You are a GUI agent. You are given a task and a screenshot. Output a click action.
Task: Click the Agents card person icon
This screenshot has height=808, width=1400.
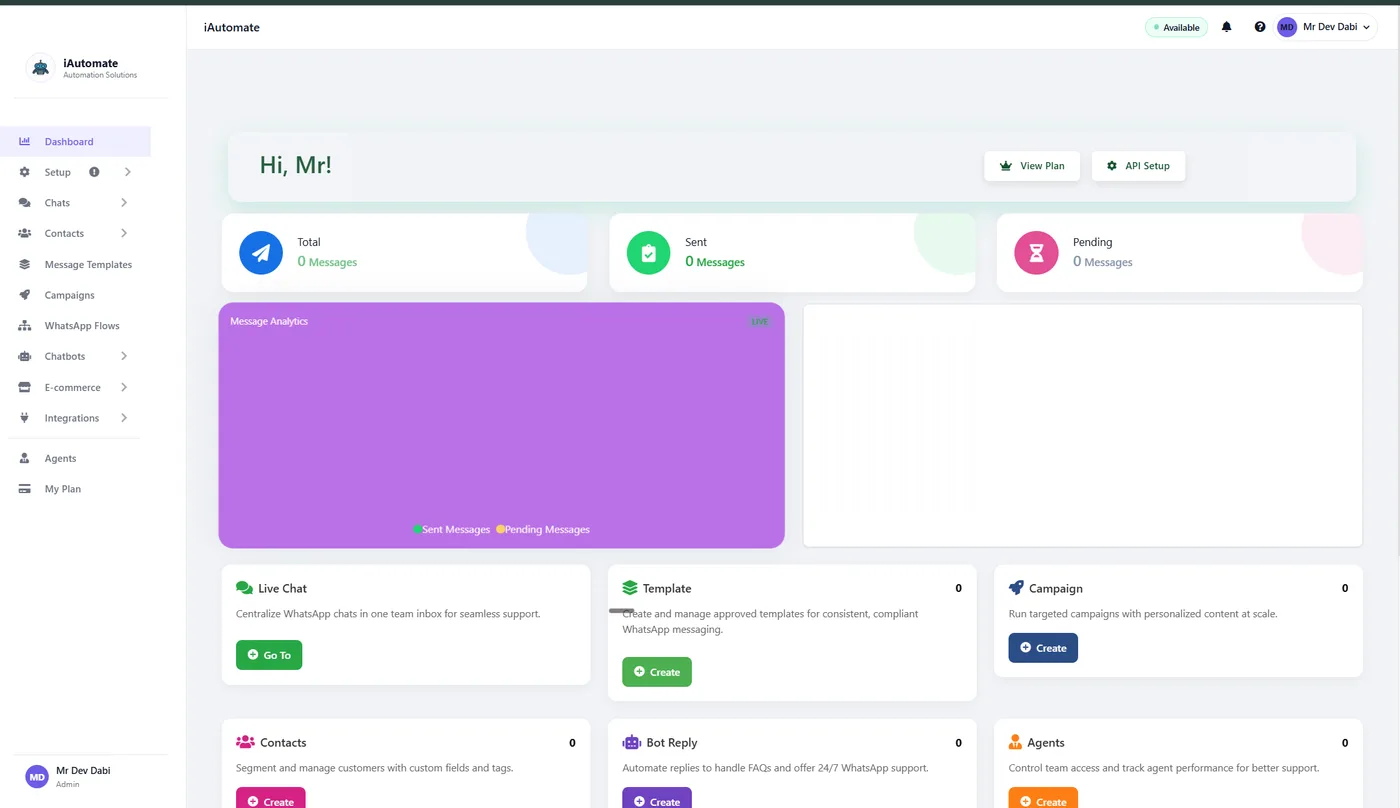coord(1015,742)
